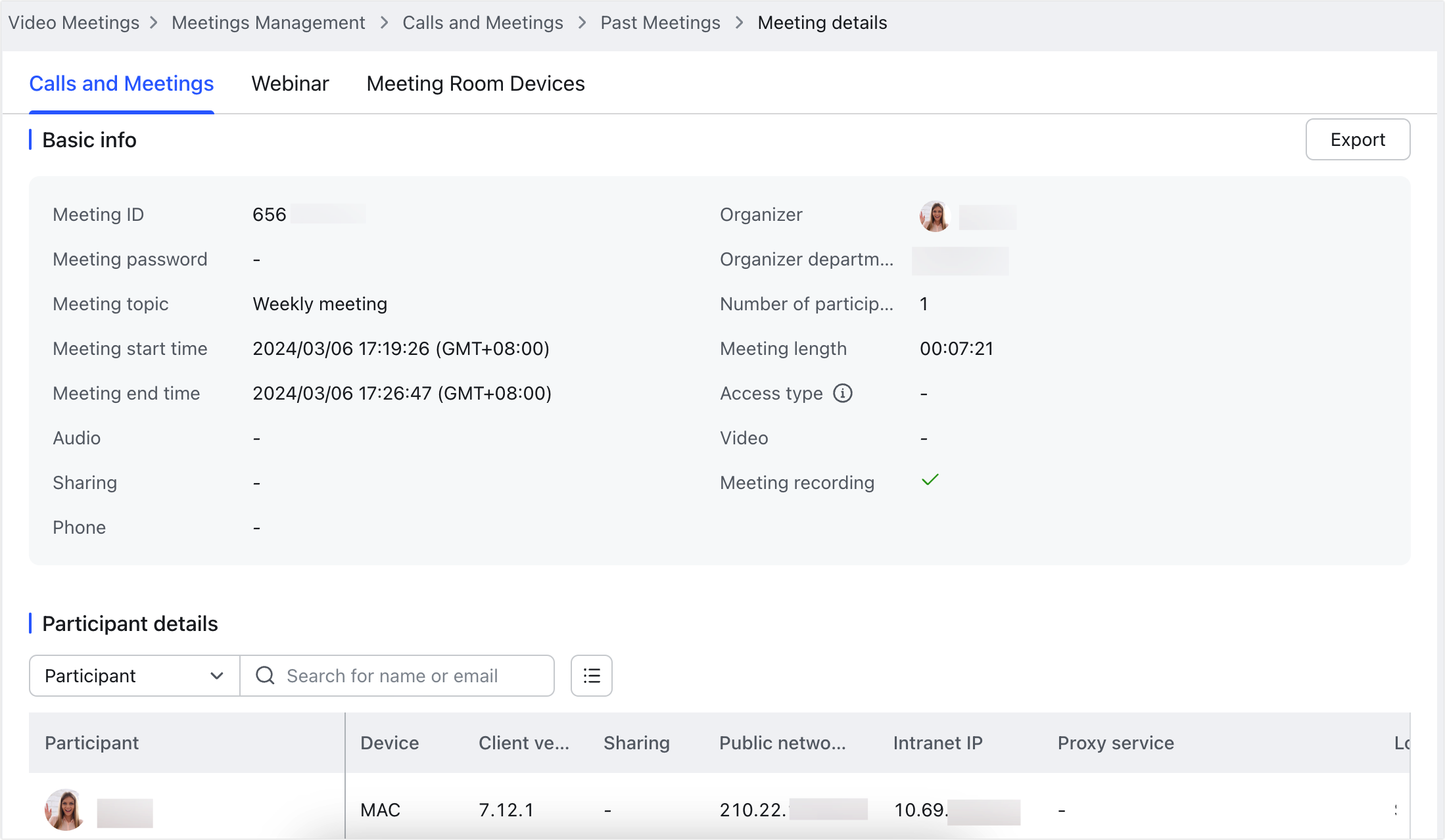Click the Export button
This screenshot has height=840, width=1445.
pyautogui.click(x=1358, y=139)
